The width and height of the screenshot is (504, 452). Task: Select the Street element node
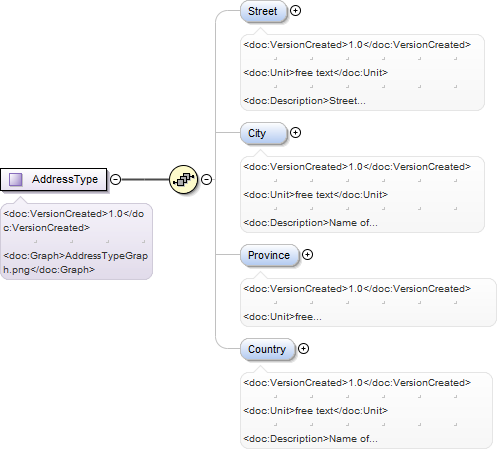pos(263,11)
